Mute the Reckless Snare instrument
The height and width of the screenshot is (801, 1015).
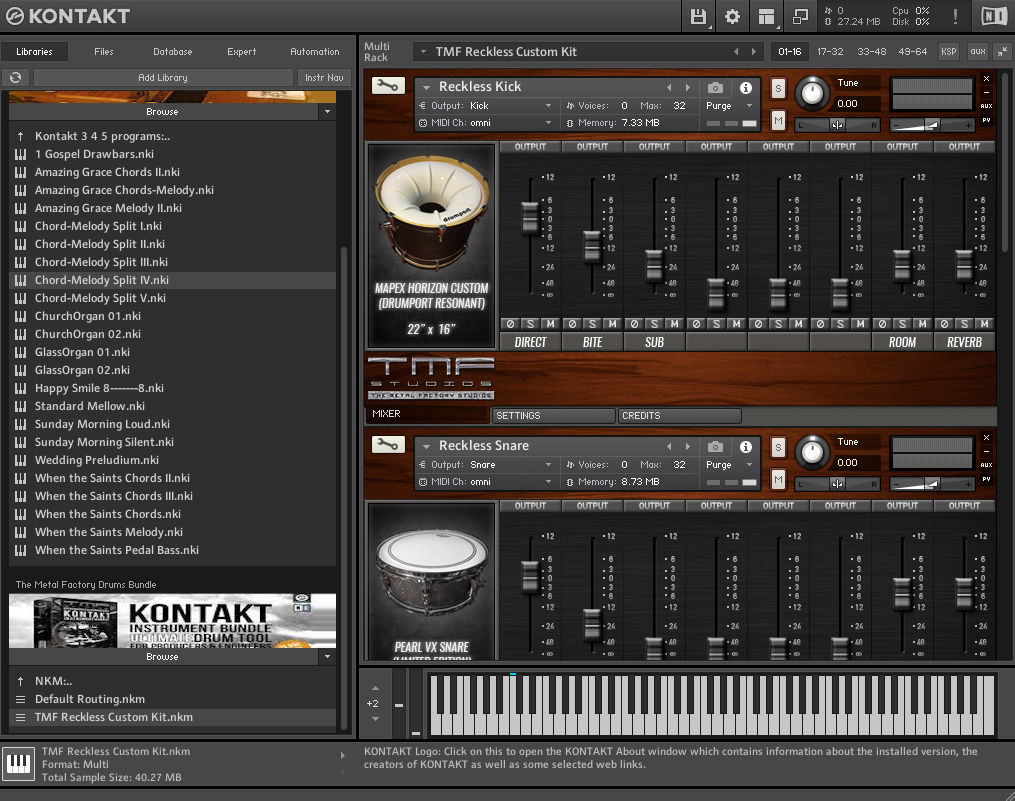click(x=778, y=479)
